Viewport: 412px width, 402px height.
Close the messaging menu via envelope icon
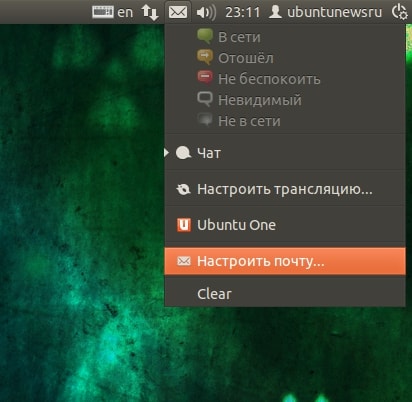pyautogui.click(x=178, y=12)
